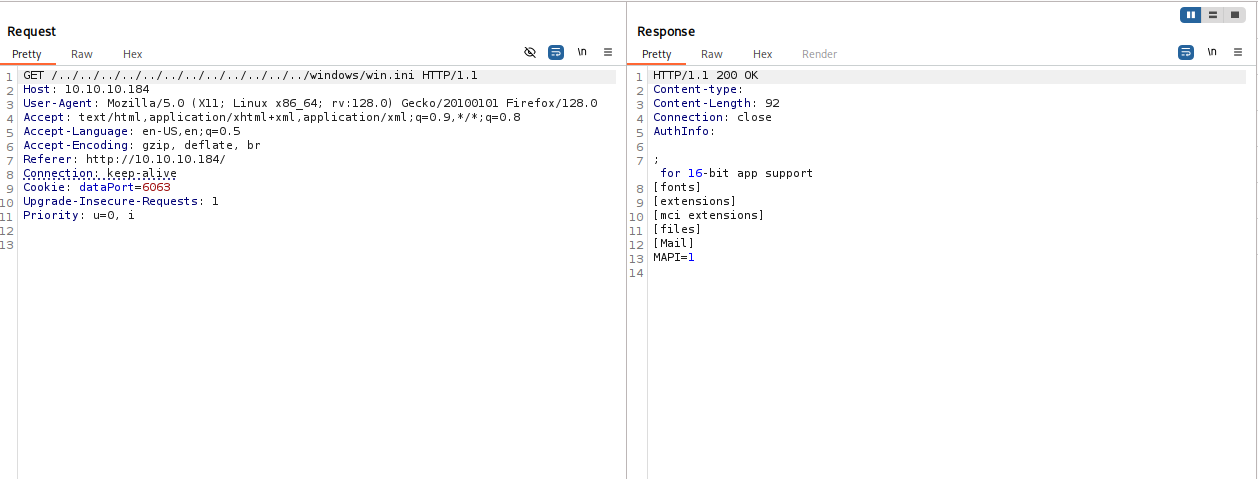The width and height of the screenshot is (1258, 479).
Task: Select side-by-side split layout icon
Action: [x=1191, y=15]
